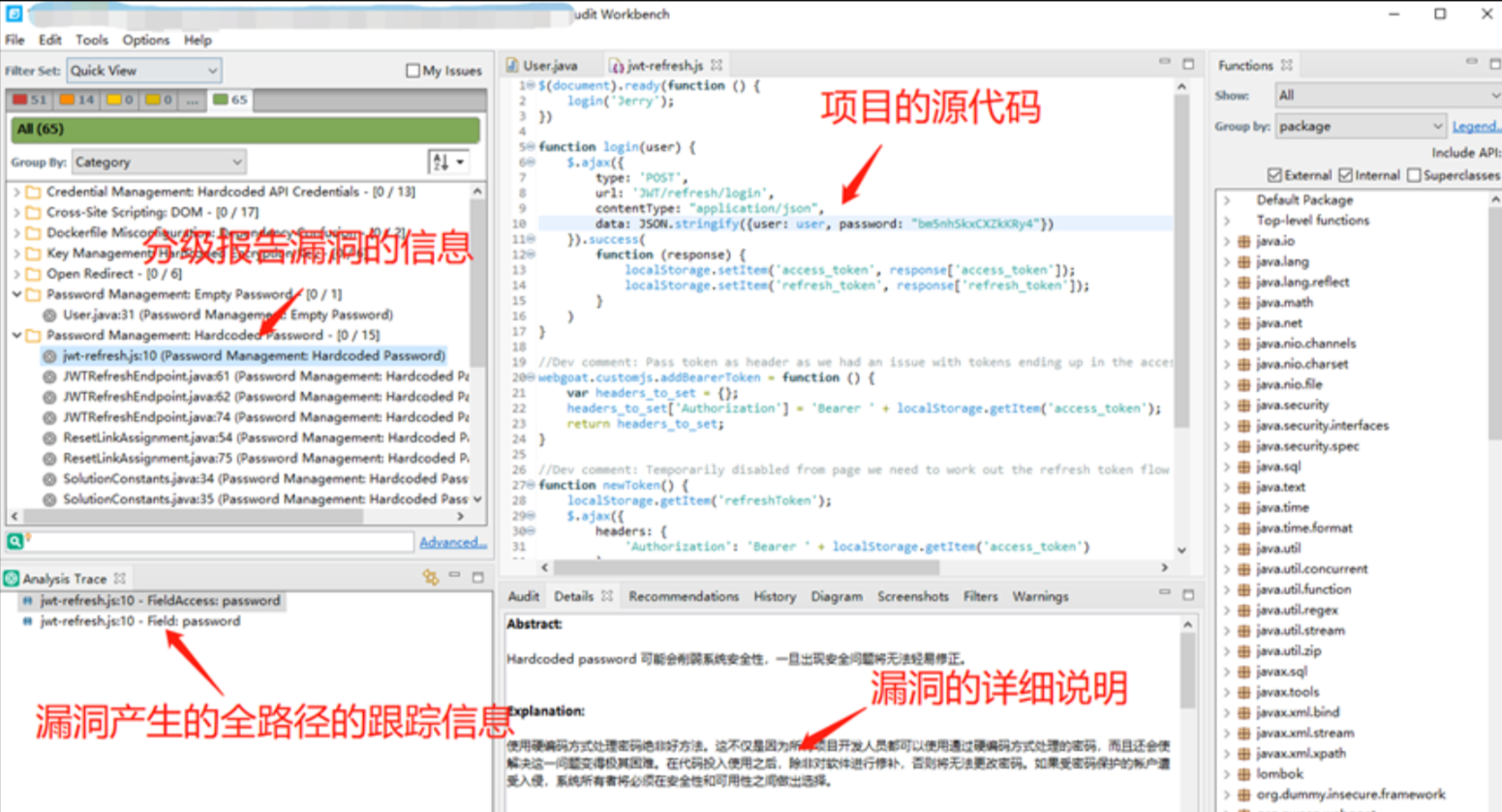
Task: Open the File menu
Action: tap(15, 40)
